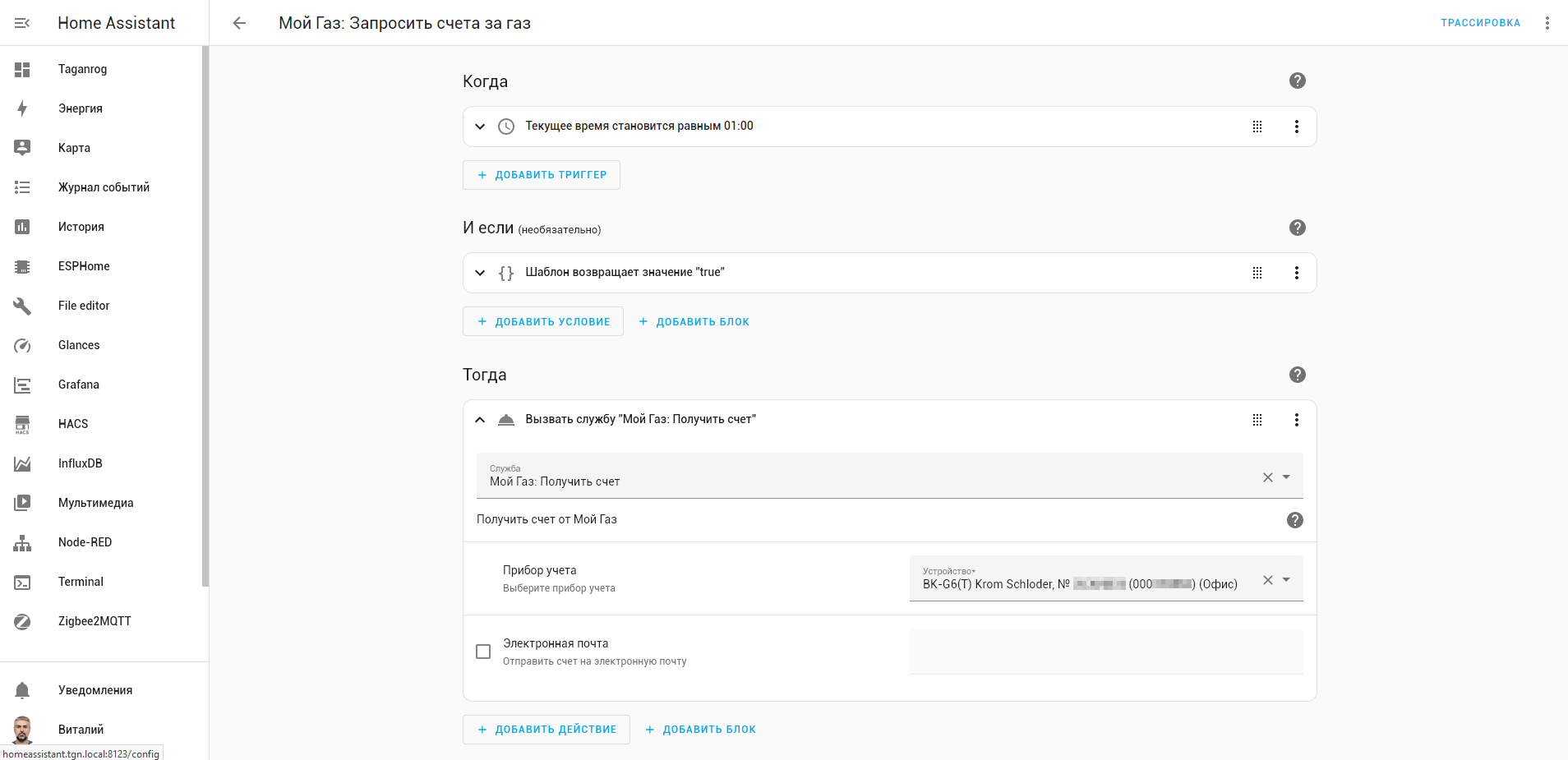Click ДОБАВИТЬ ДЕЙСТВИЕ

click(x=546, y=730)
